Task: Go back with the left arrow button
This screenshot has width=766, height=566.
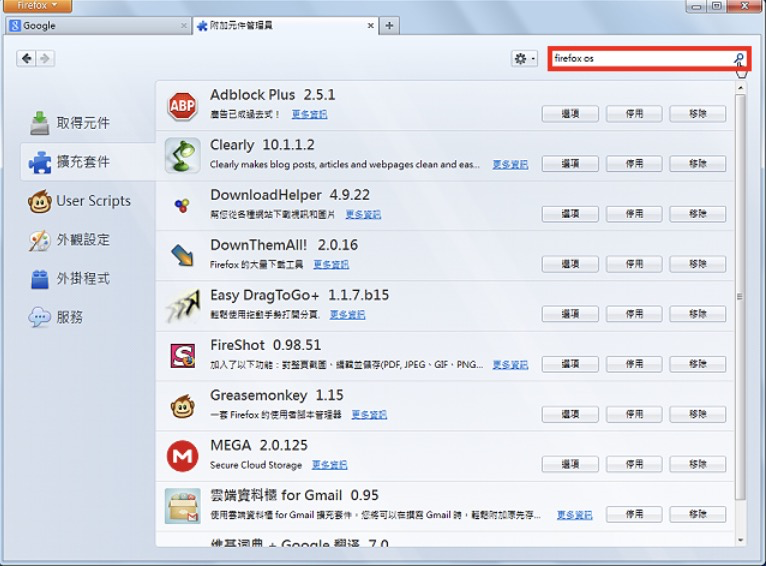Action: (x=26, y=59)
